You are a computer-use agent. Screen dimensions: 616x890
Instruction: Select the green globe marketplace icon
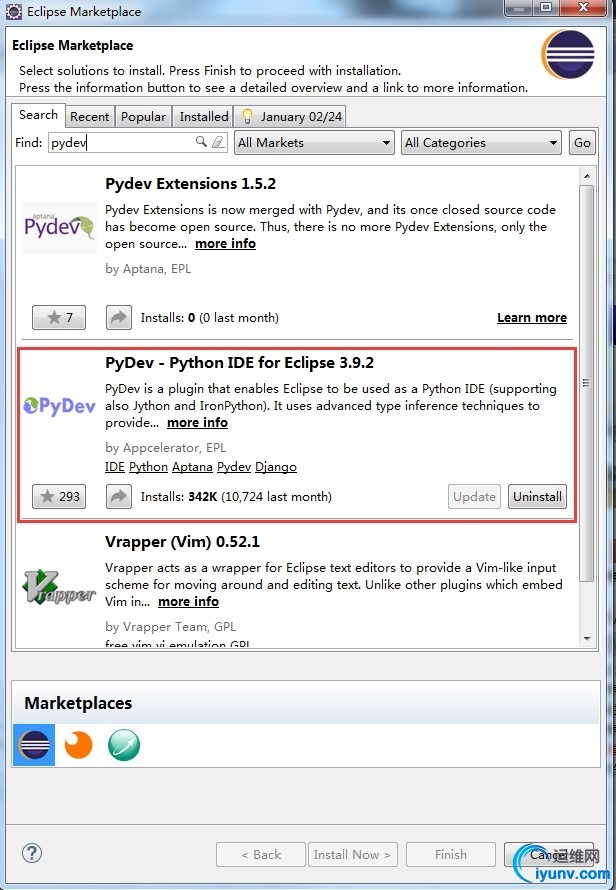click(124, 745)
